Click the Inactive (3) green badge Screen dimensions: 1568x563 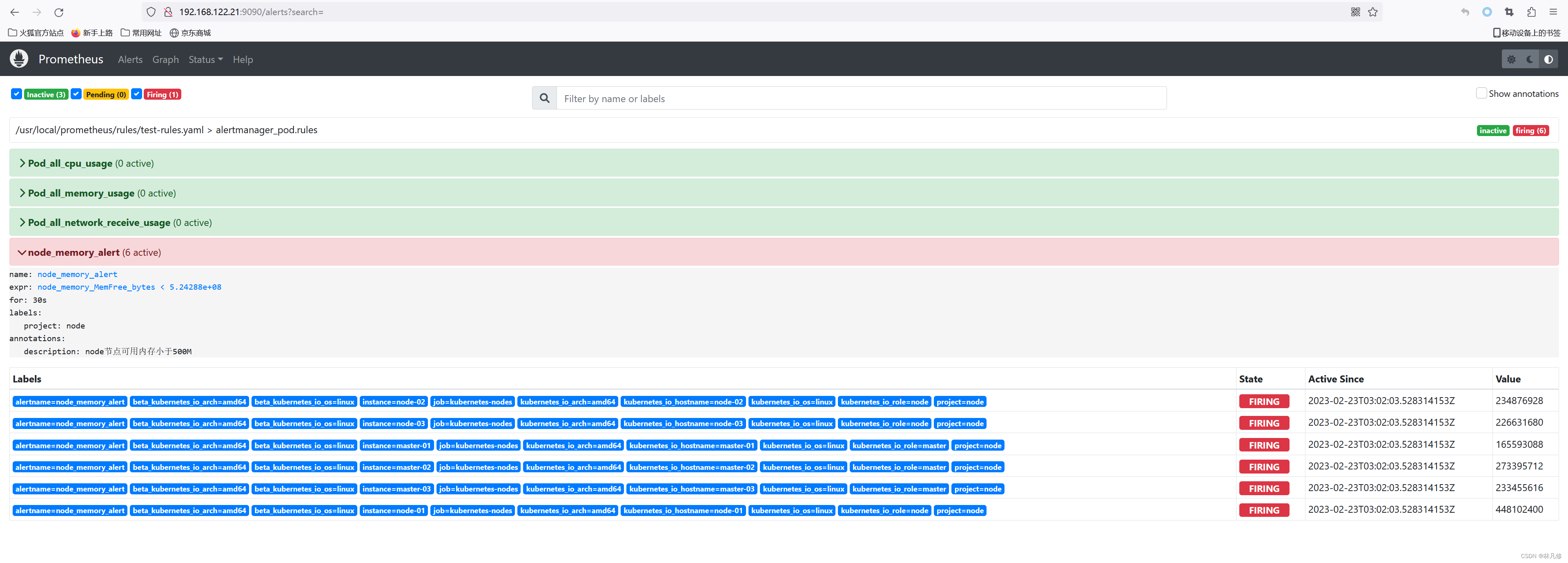tap(46, 94)
